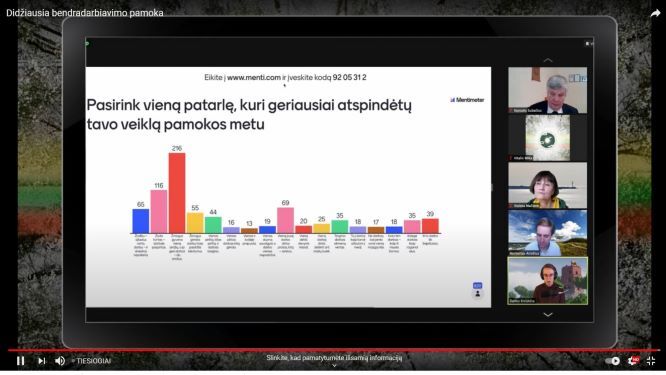The width and height of the screenshot is (666, 375).
Task: Click the www.menti.com link text
Action: pyautogui.click(x=254, y=77)
